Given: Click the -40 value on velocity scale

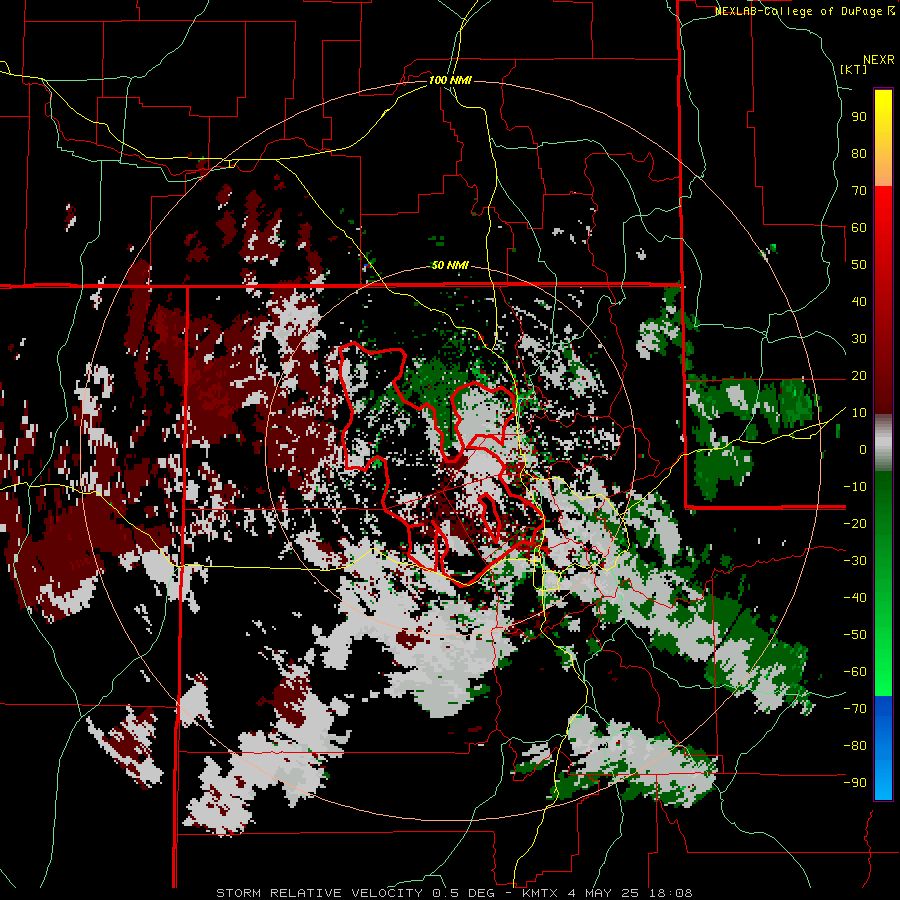Looking at the screenshot, I should point(855,598).
